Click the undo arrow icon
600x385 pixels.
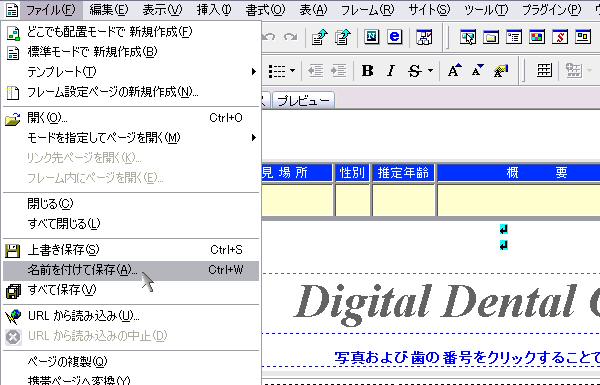[x=269, y=37]
